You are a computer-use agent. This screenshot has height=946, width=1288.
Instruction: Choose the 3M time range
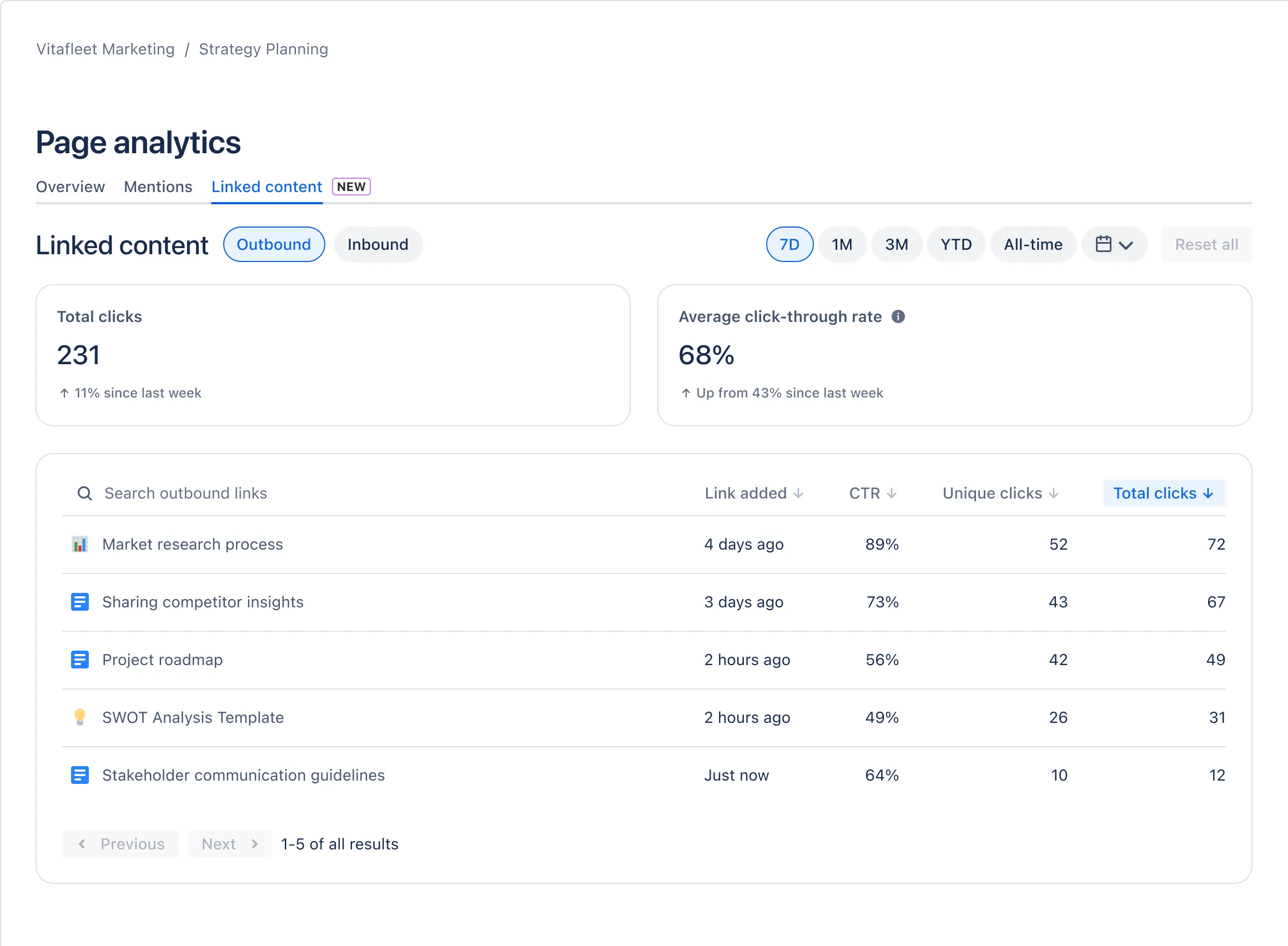896,244
